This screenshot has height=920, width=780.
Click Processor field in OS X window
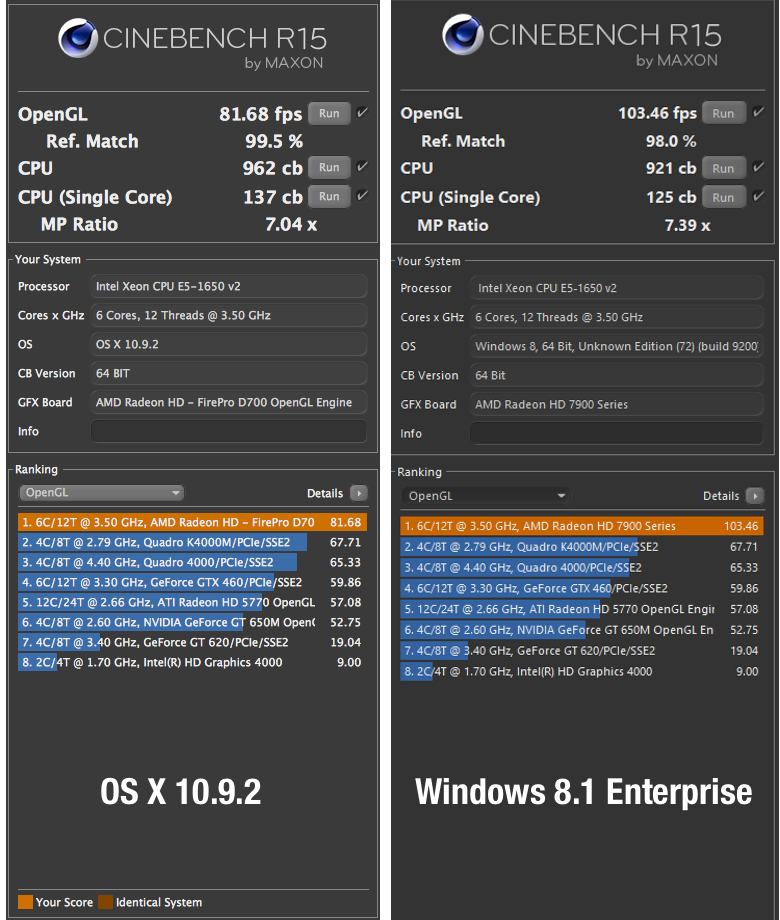[229, 286]
